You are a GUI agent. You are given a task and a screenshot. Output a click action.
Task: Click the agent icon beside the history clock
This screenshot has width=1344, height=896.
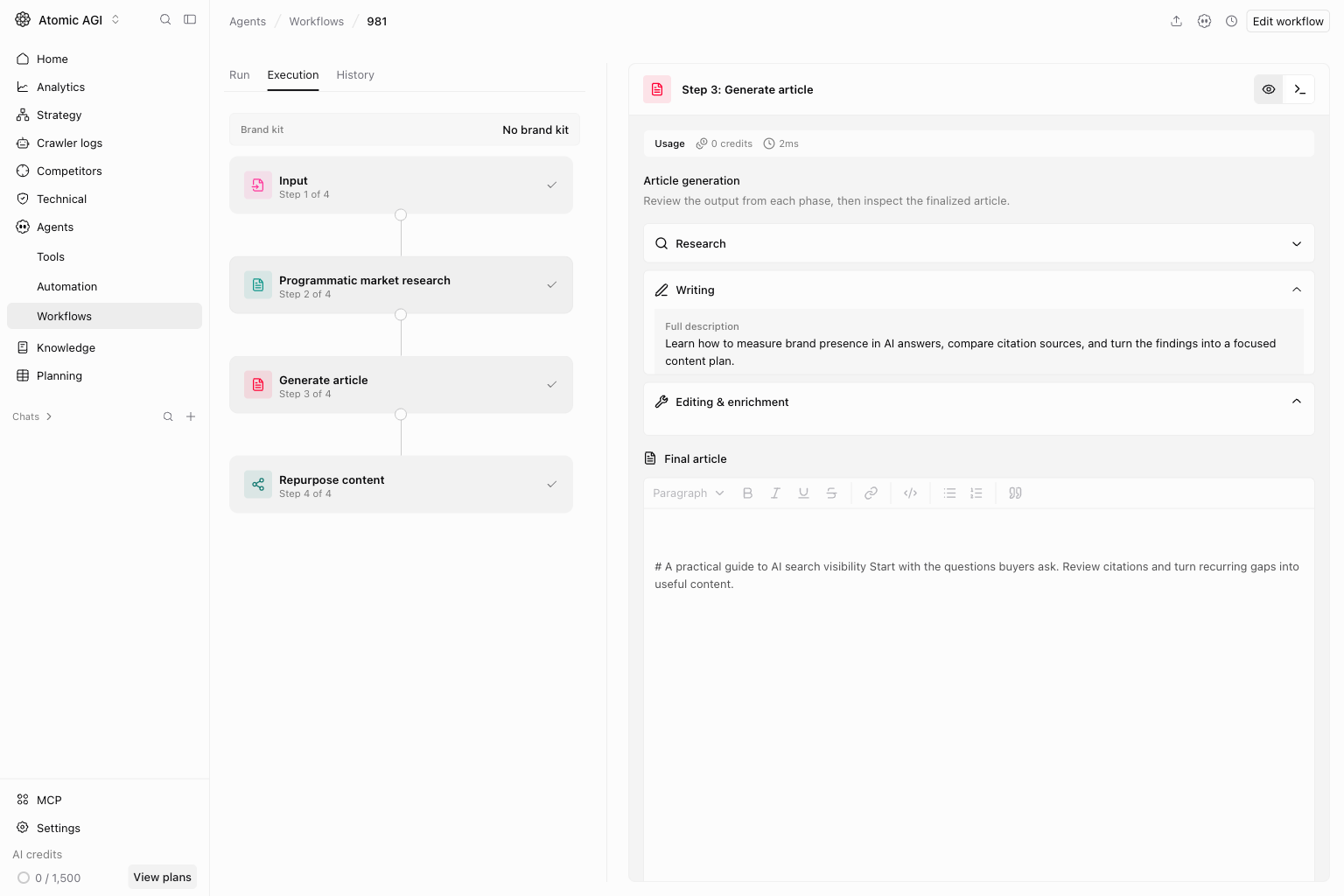[x=1204, y=21]
